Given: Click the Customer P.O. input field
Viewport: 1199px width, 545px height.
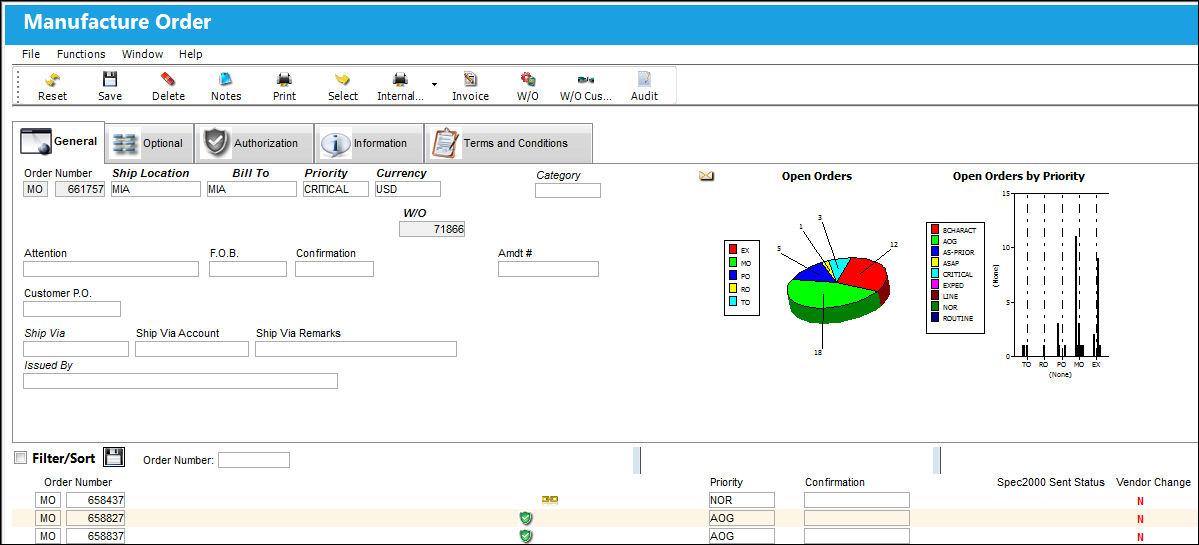Looking at the screenshot, I should point(72,309).
